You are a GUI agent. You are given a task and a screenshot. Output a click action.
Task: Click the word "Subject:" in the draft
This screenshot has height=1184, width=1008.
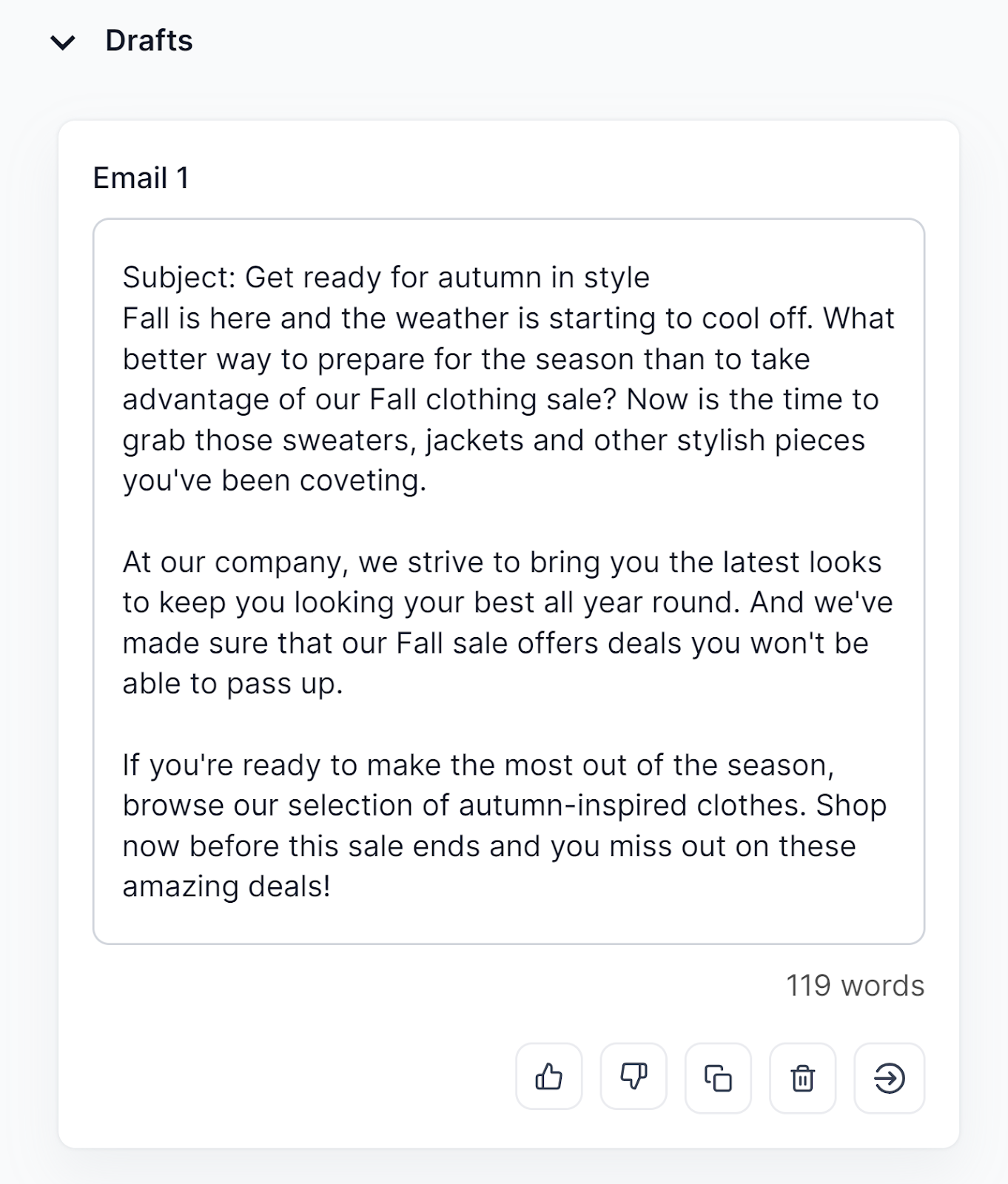[x=178, y=278]
